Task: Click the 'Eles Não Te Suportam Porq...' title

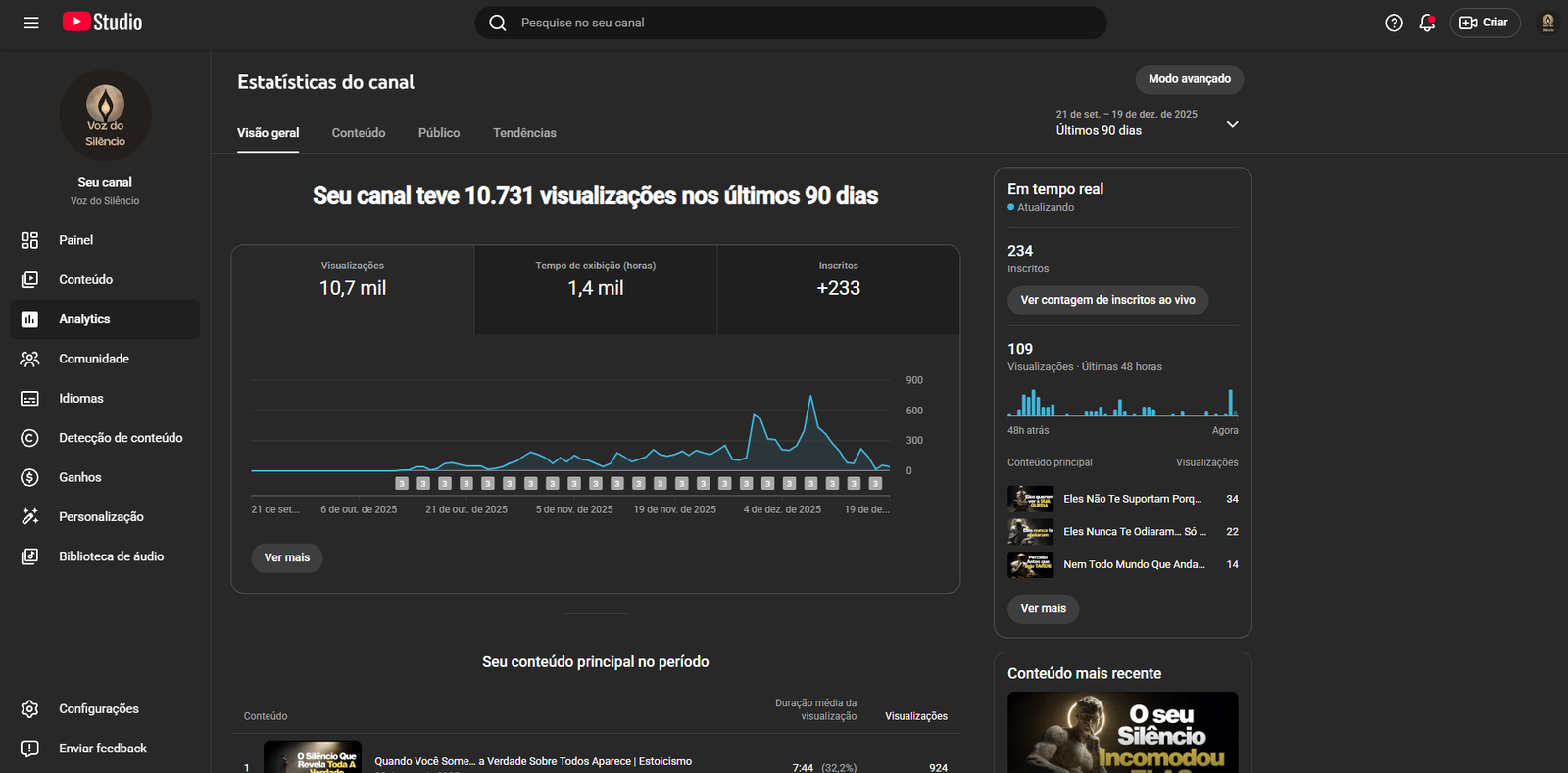Action: 1133,499
